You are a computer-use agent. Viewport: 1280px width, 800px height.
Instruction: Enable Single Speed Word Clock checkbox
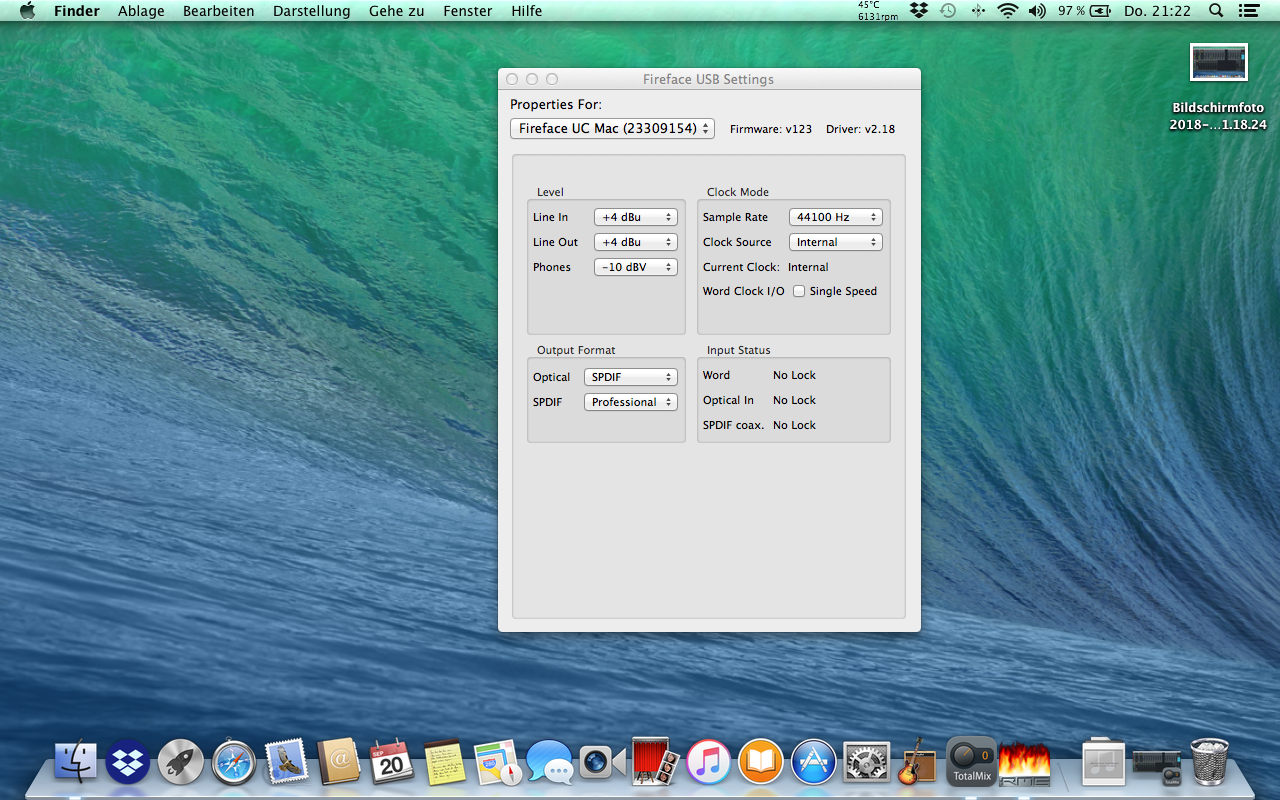coord(799,291)
